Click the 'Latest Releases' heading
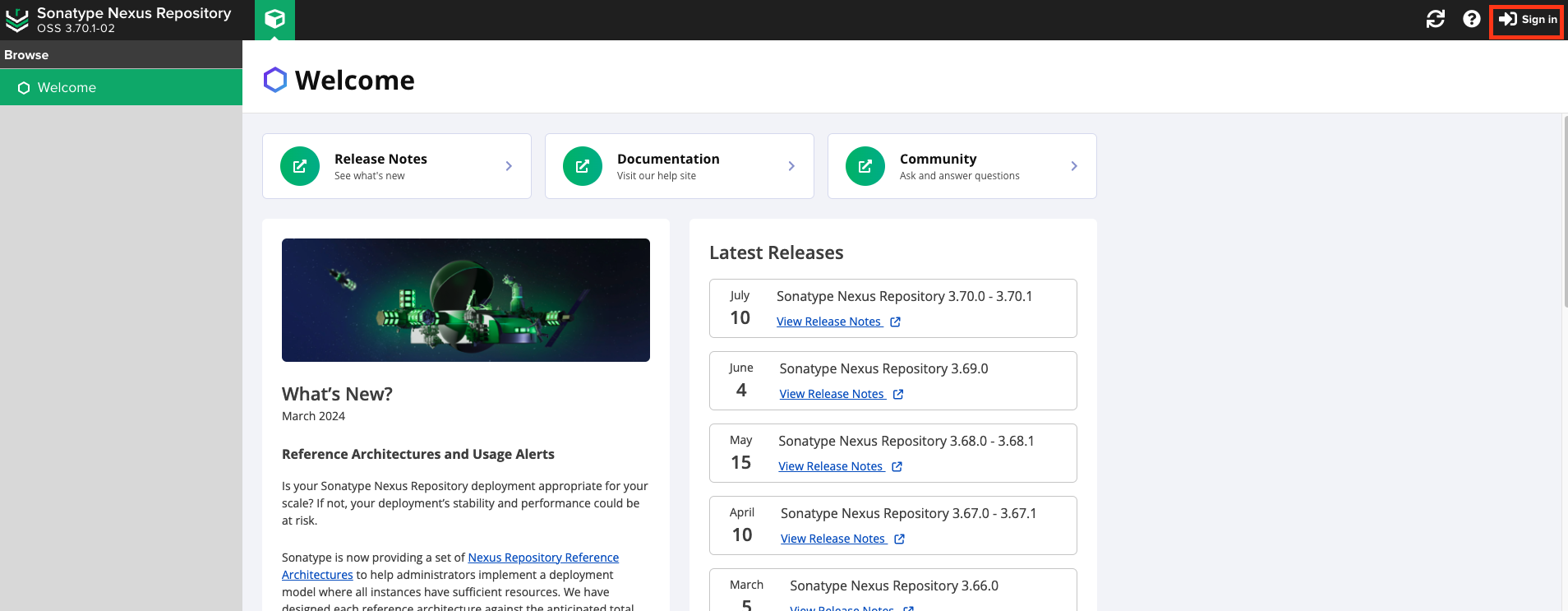 pos(777,252)
